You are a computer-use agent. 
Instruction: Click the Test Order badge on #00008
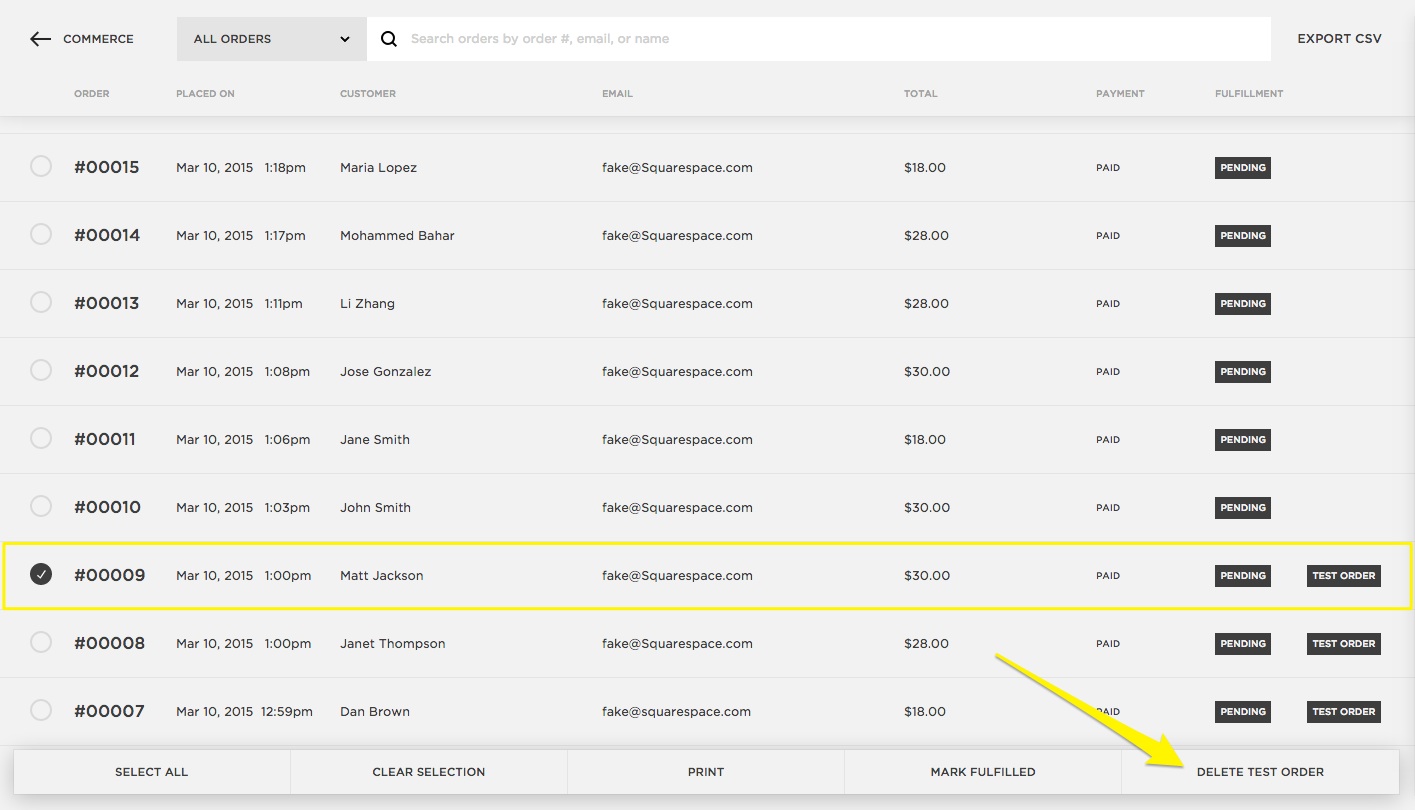point(1344,644)
